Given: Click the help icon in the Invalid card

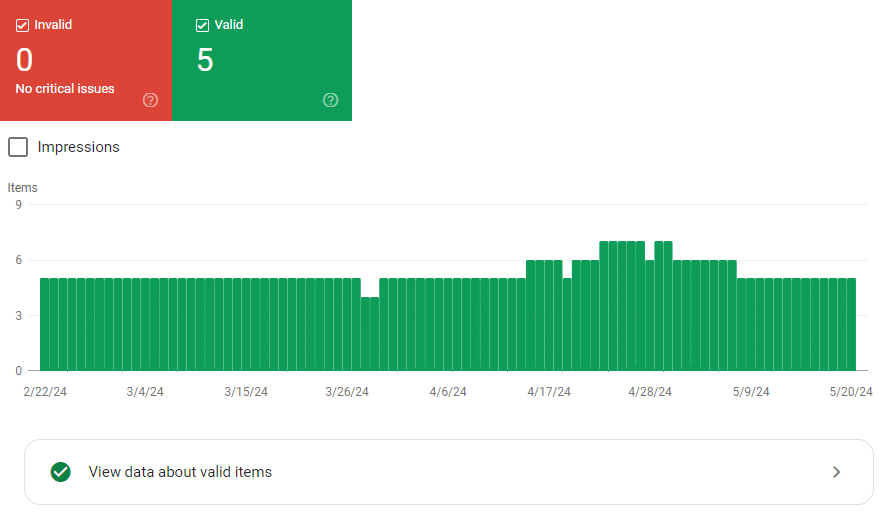Looking at the screenshot, I should pos(151,100).
